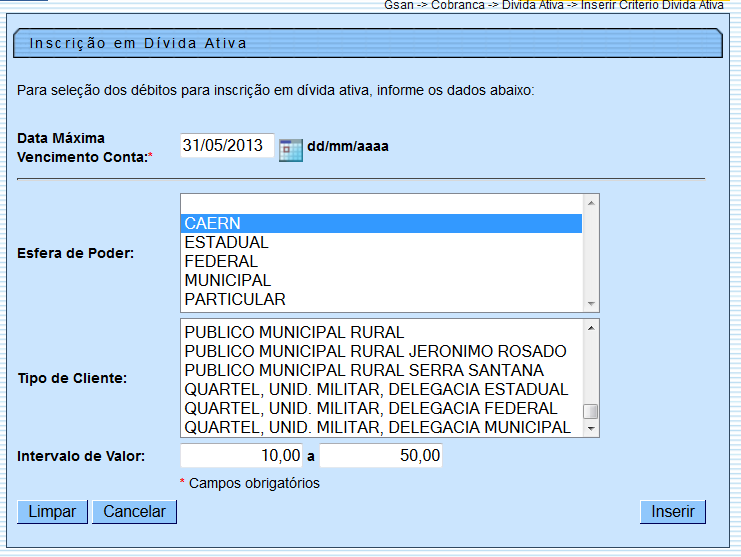Select QUARTEL, UNID. MILITAR, DELEGACIA FEDERAL
The width and height of the screenshot is (741, 557).
(380, 409)
